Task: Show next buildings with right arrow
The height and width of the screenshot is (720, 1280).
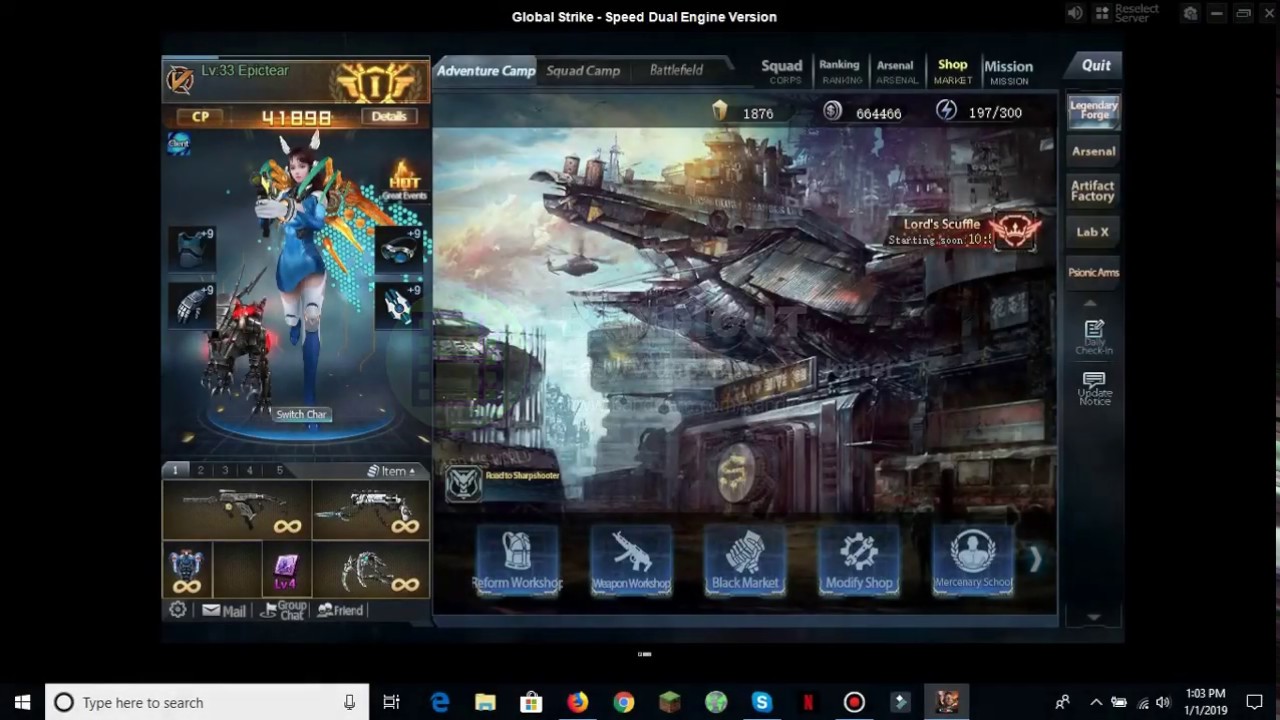Action: pos(1035,560)
